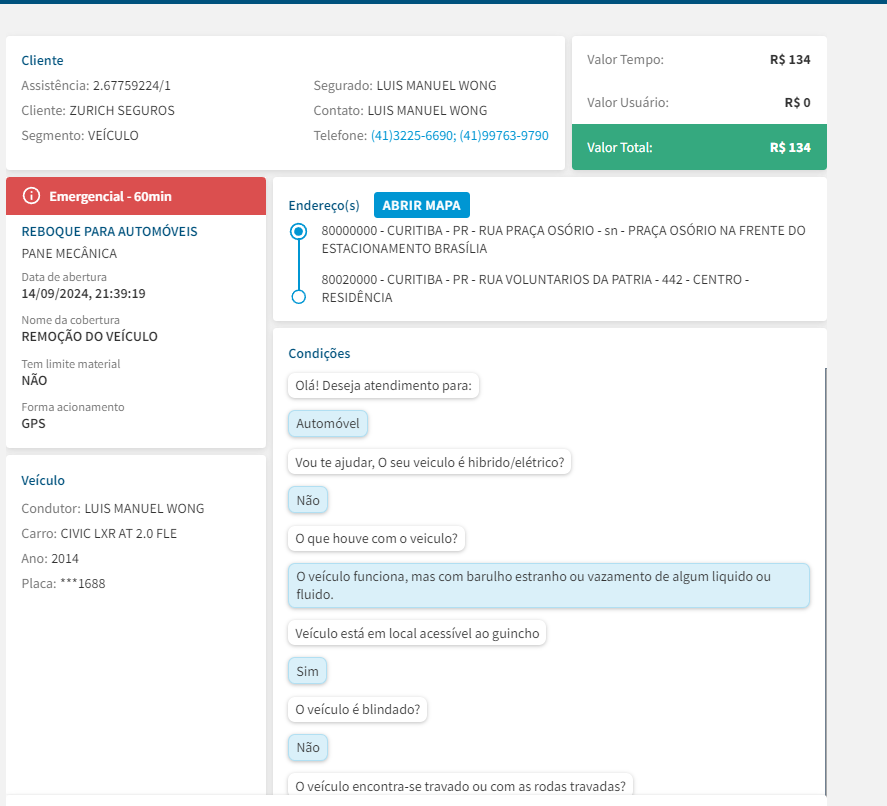This screenshot has height=806, width=887.
Task: Select the barulho estranho ou vazamento answer
Action: (548, 586)
